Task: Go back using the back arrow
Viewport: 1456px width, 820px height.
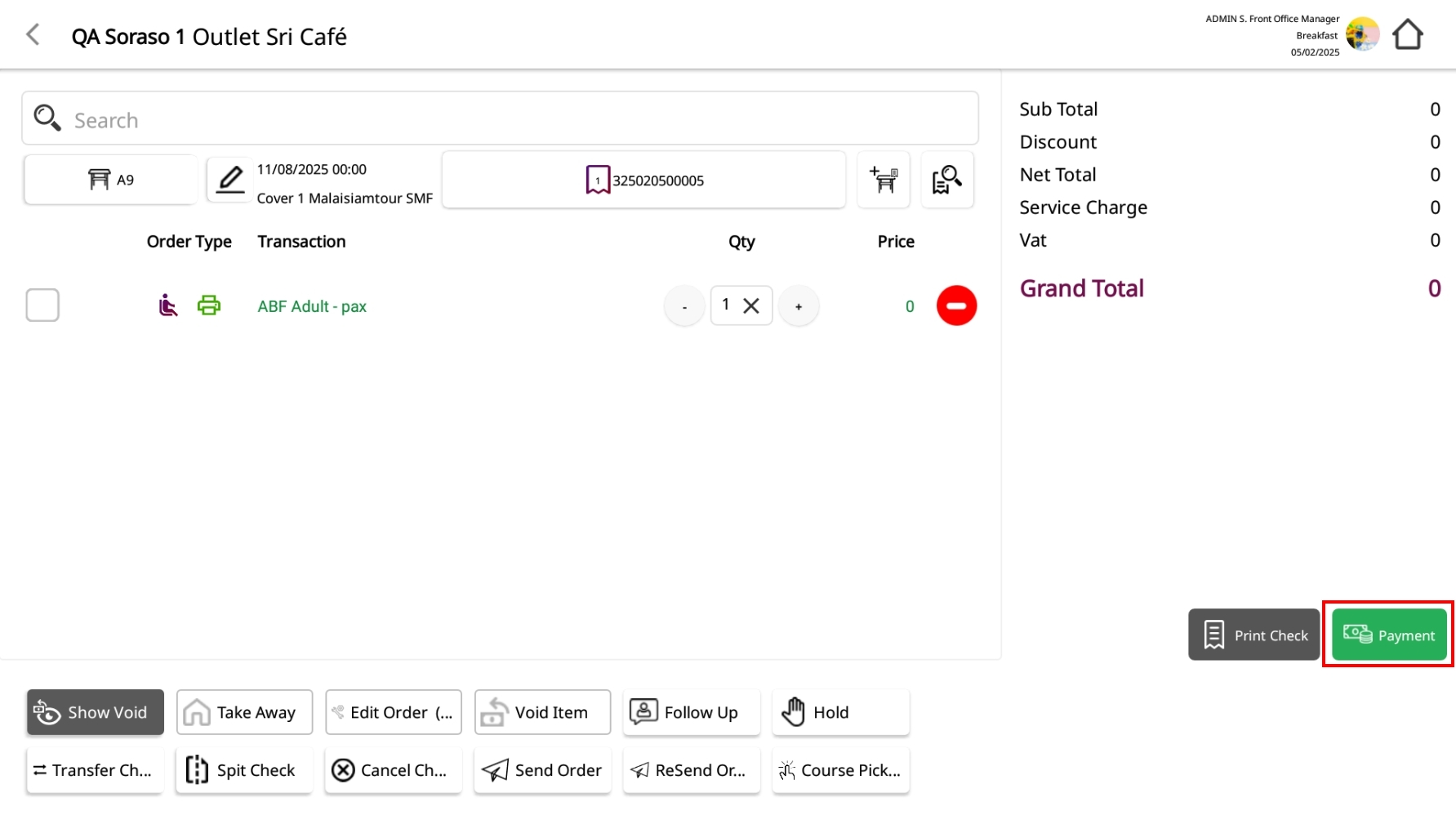Action: coord(33,35)
